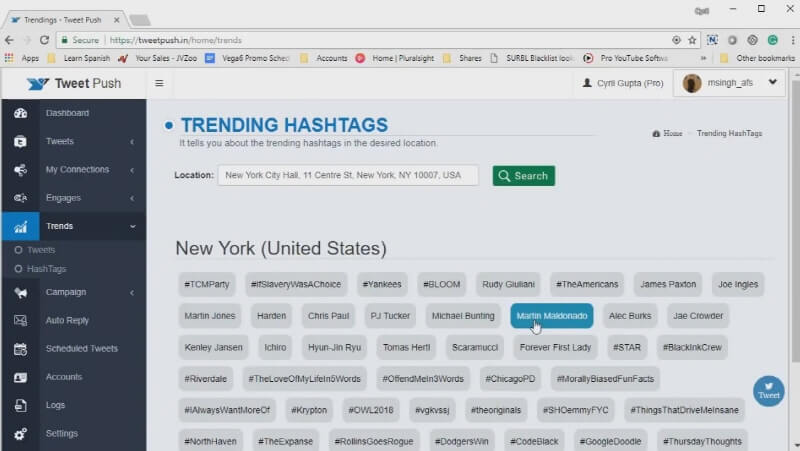This screenshot has height=451, width=800.
Task: Select the #Riverdale hashtag
Action: pos(206,379)
